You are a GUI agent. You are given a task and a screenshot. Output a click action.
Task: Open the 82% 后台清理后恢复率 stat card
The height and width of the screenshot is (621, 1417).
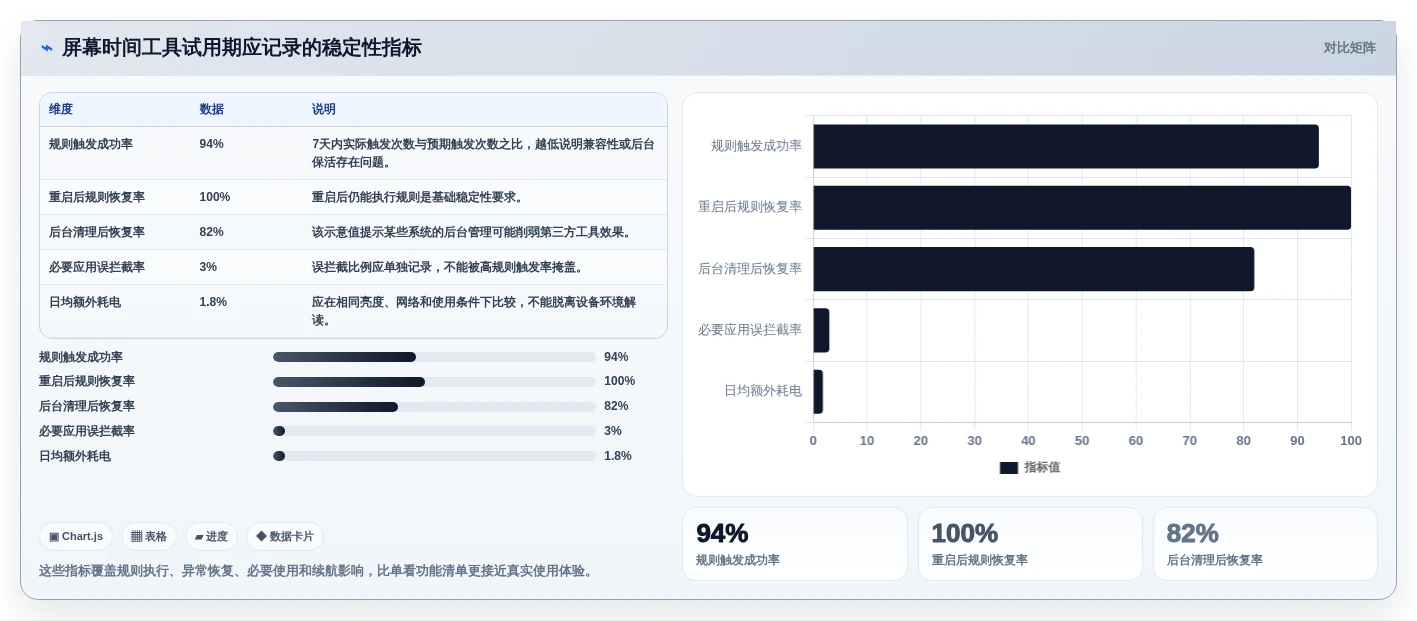(x=1265, y=544)
